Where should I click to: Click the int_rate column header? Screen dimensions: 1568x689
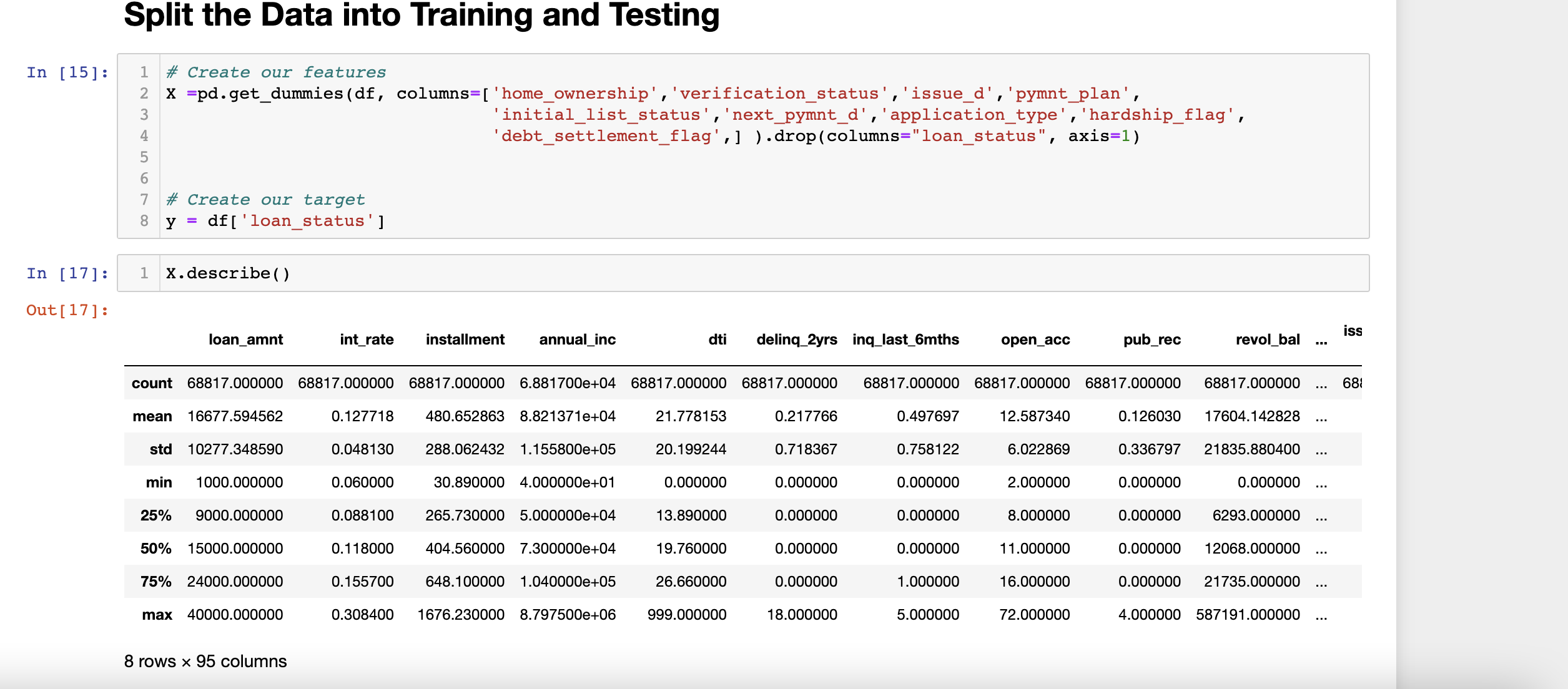coord(366,340)
